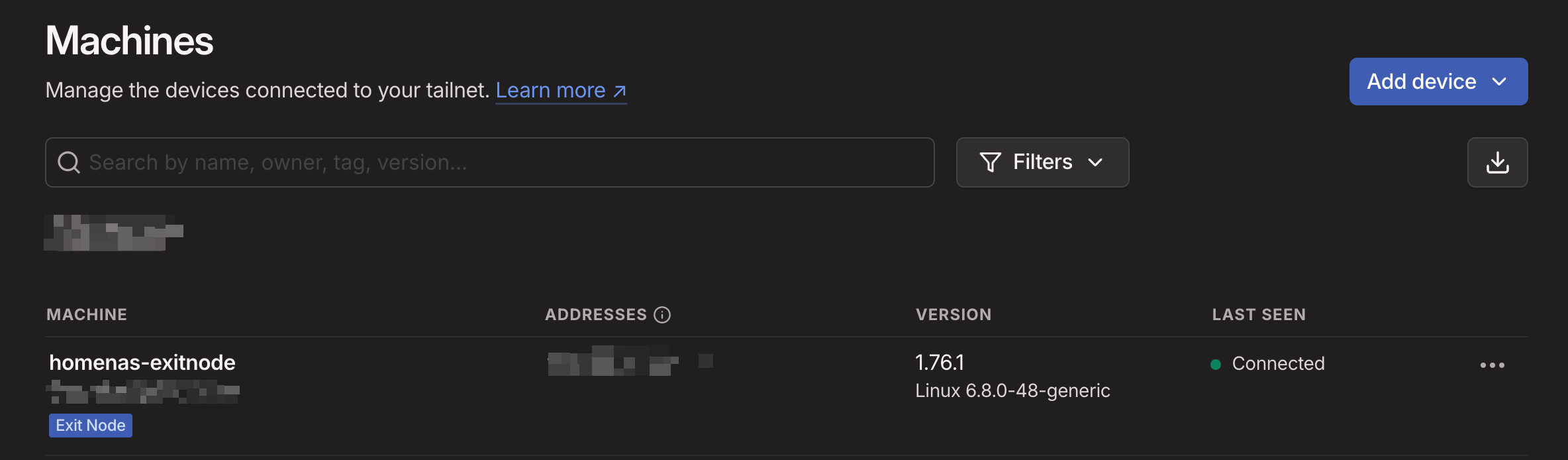This screenshot has width=1568, height=460.
Task: Toggle sorting by LAST SEEN column
Action: click(x=1259, y=314)
